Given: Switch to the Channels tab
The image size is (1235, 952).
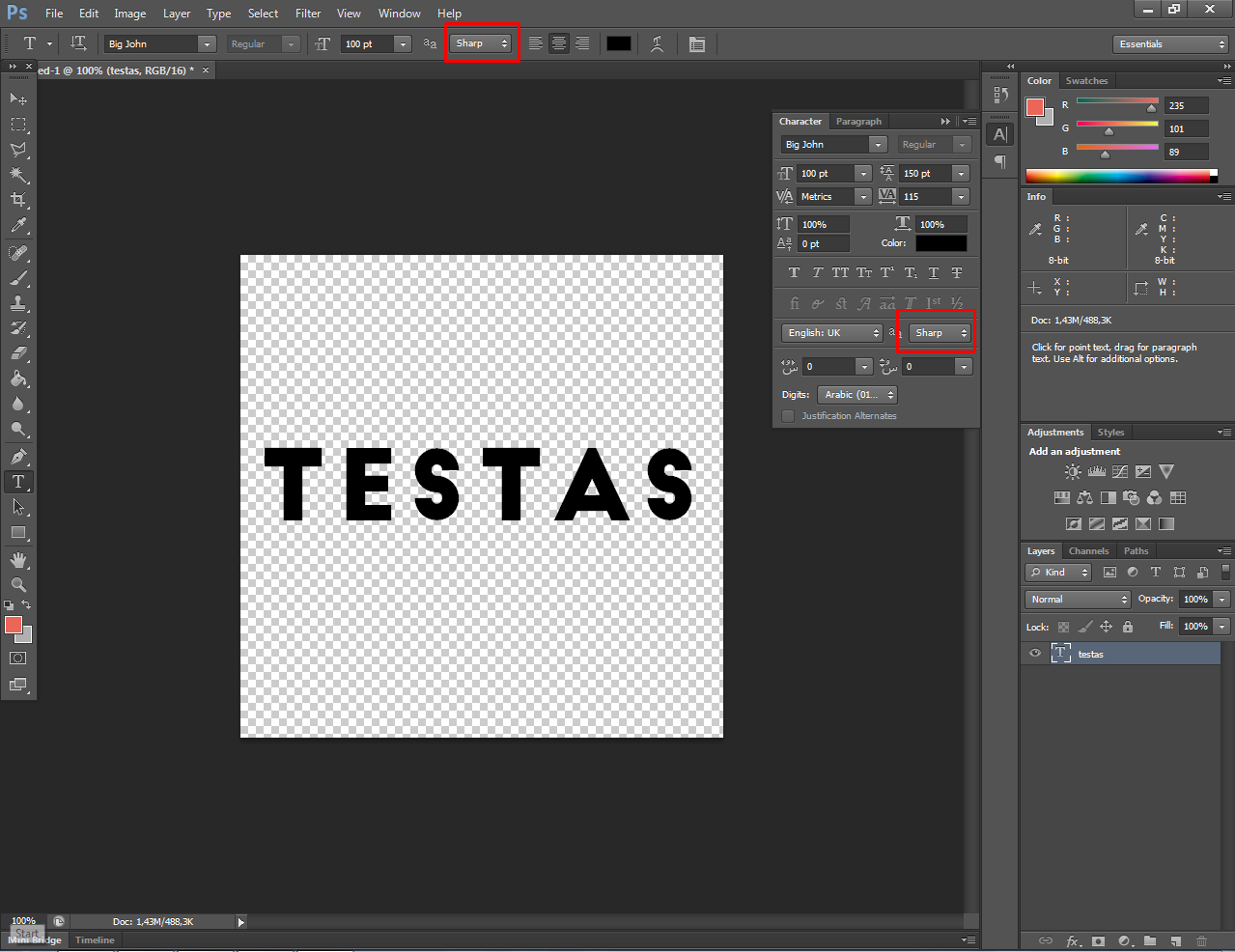Looking at the screenshot, I should (x=1088, y=551).
